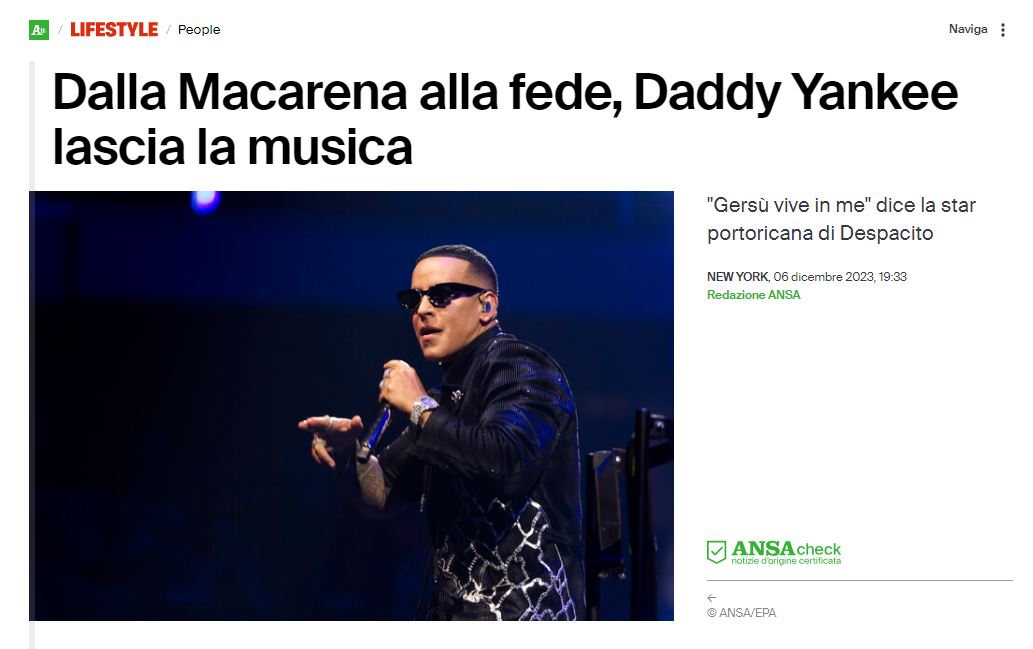This screenshot has width=1033, height=649.
Task: Open the three-dot Naviga menu icon
Action: [1003, 30]
